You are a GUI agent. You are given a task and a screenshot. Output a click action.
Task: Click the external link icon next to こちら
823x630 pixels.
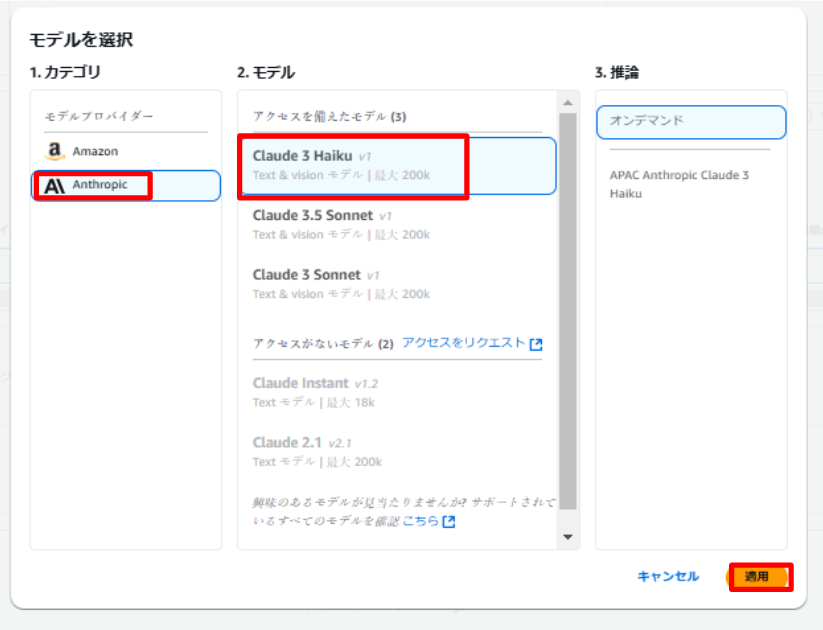[x=449, y=522]
